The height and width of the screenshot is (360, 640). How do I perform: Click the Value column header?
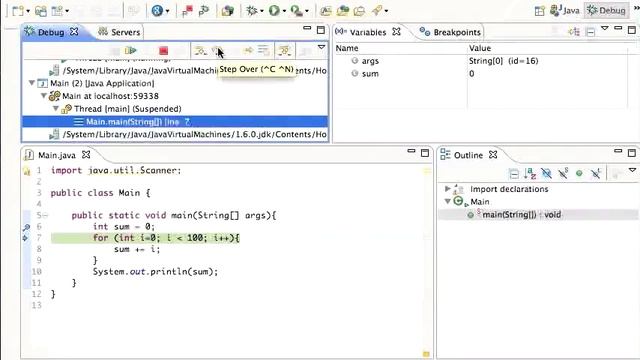[548, 48]
